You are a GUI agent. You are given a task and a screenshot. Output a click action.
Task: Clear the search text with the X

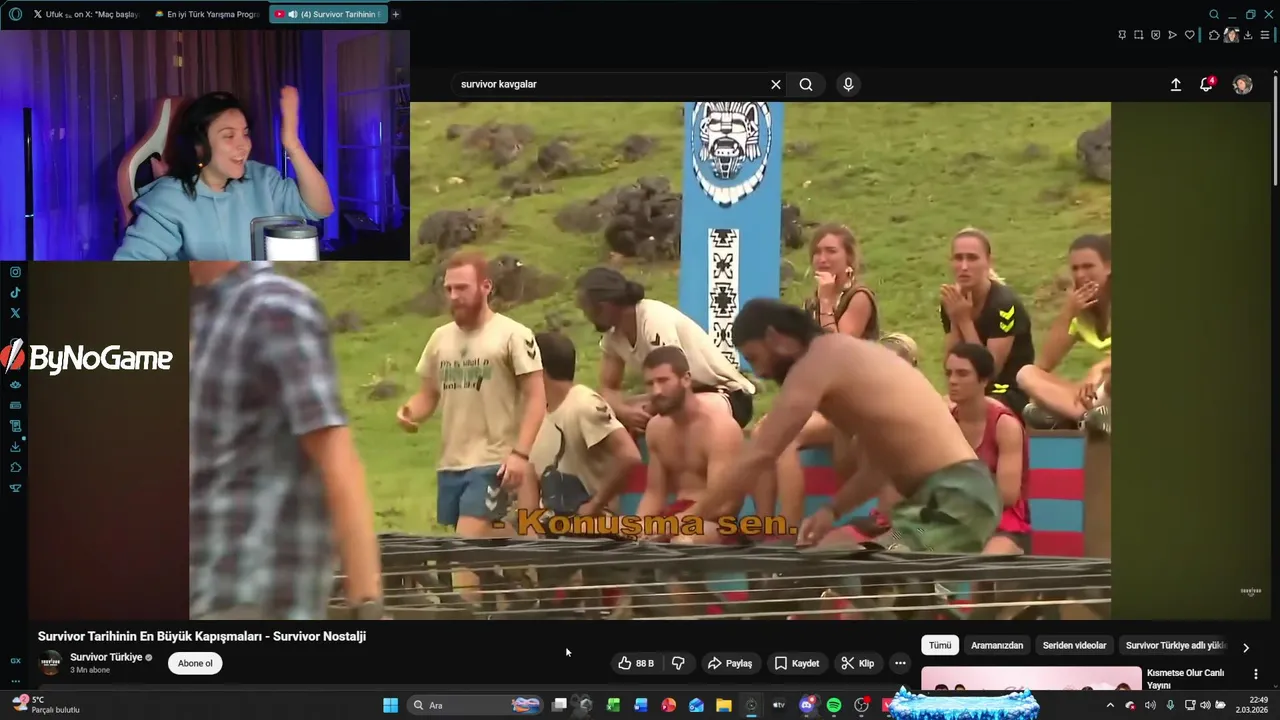(x=775, y=84)
